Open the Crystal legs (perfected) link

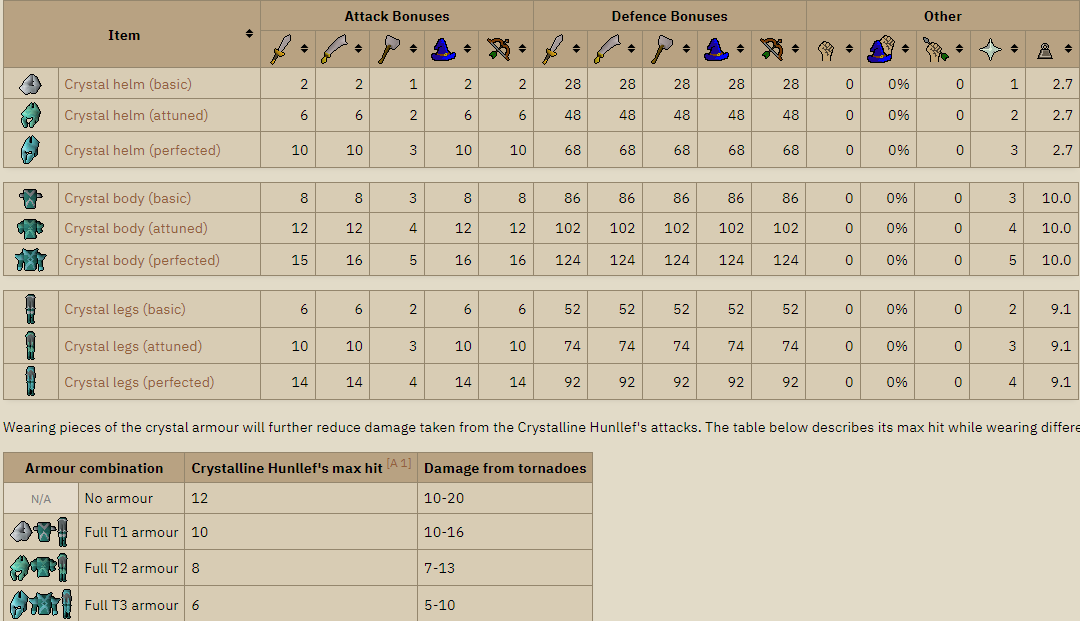click(139, 382)
